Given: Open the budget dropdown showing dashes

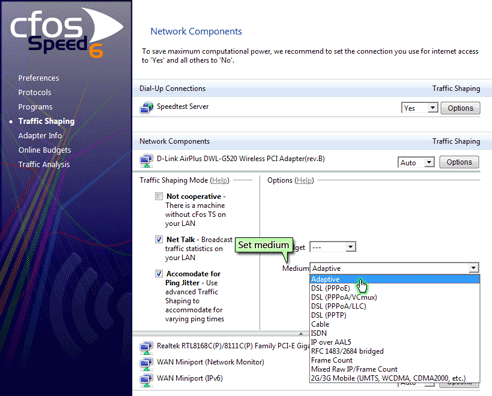Looking at the screenshot, I should tap(333, 247).
